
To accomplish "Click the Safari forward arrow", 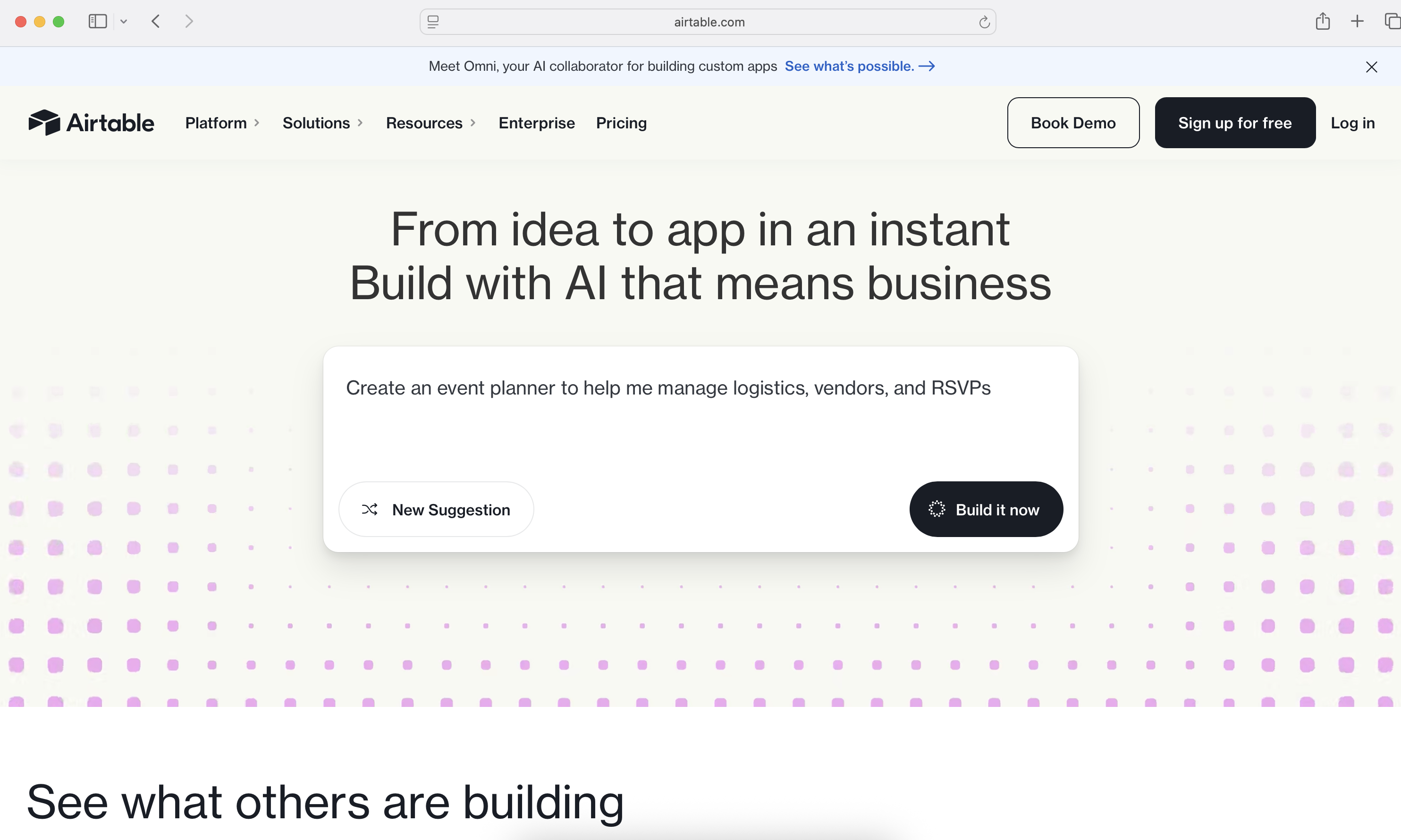I will pos(189,22).
